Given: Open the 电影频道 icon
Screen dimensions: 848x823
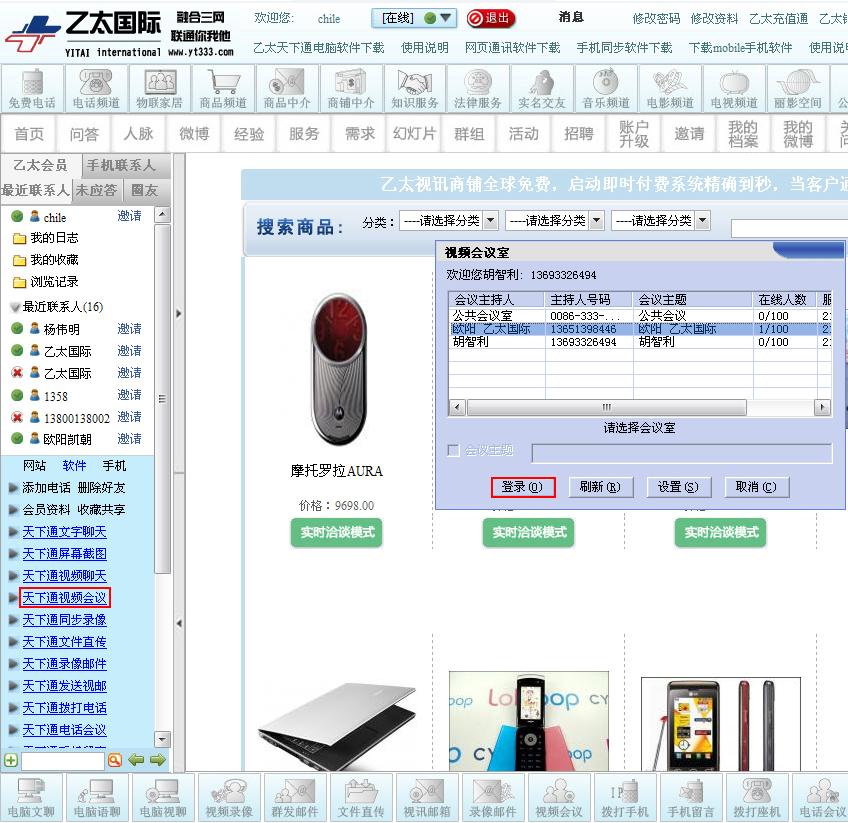Looking at the screenshot, I should tap(670, 88).
